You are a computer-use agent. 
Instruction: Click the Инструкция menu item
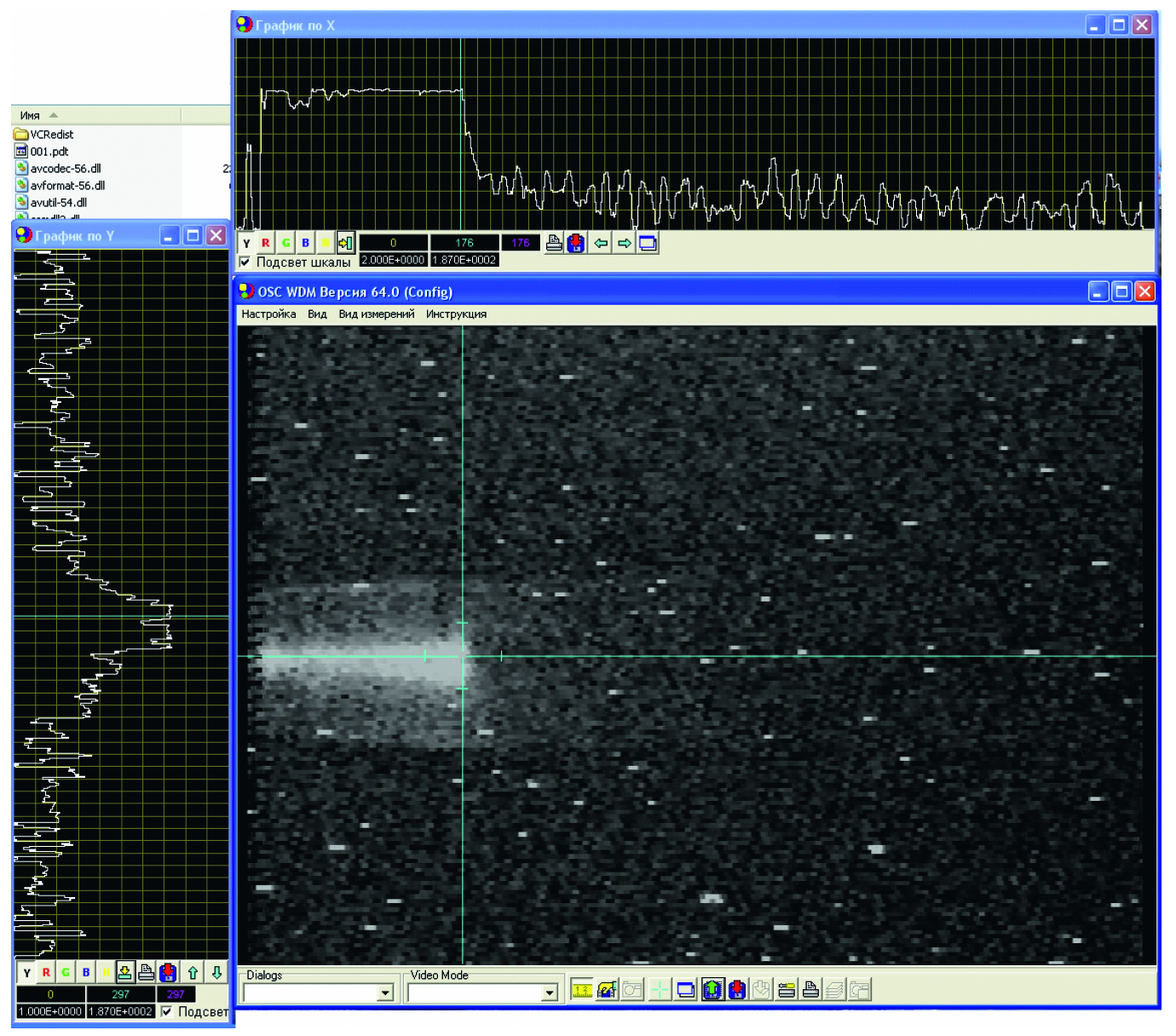456,314
